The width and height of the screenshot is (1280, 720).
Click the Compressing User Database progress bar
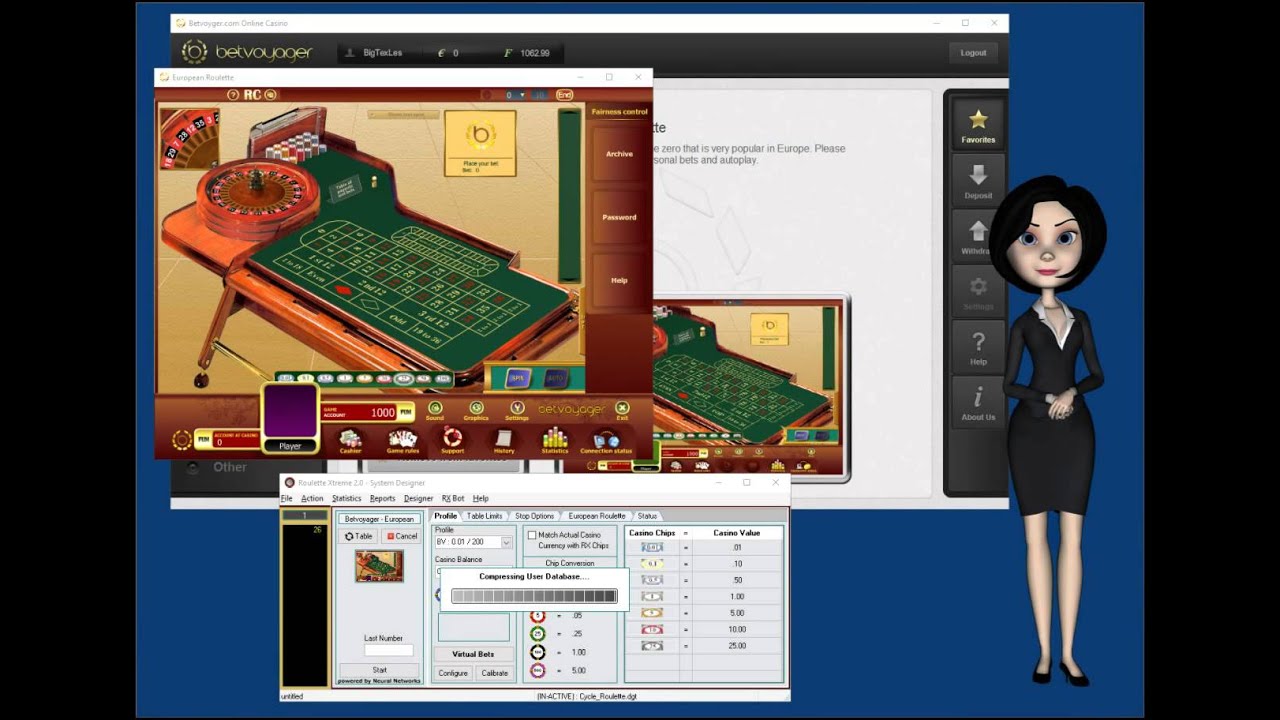pyautogui.click(x=534, y=596)
